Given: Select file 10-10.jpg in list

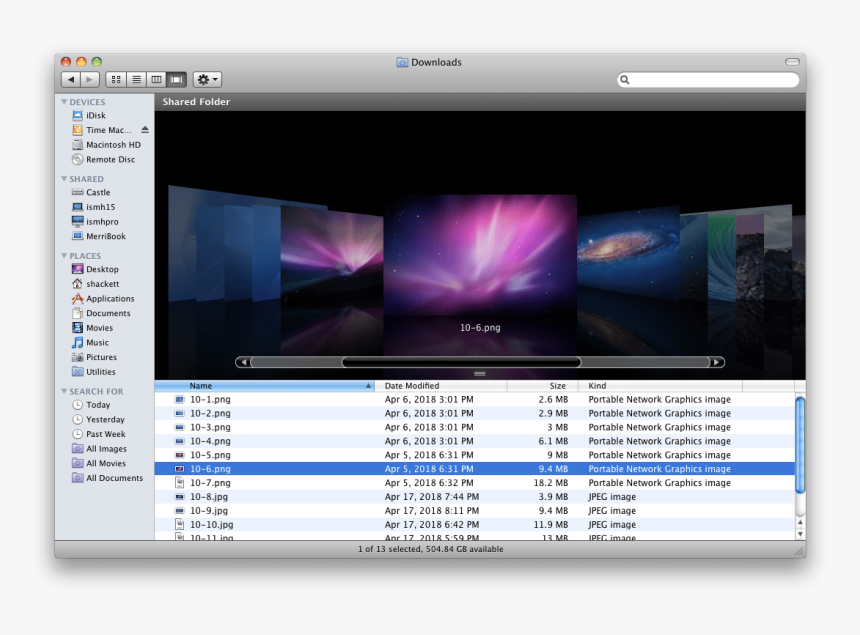Looking at the screenshot, I should click(475, 525).
